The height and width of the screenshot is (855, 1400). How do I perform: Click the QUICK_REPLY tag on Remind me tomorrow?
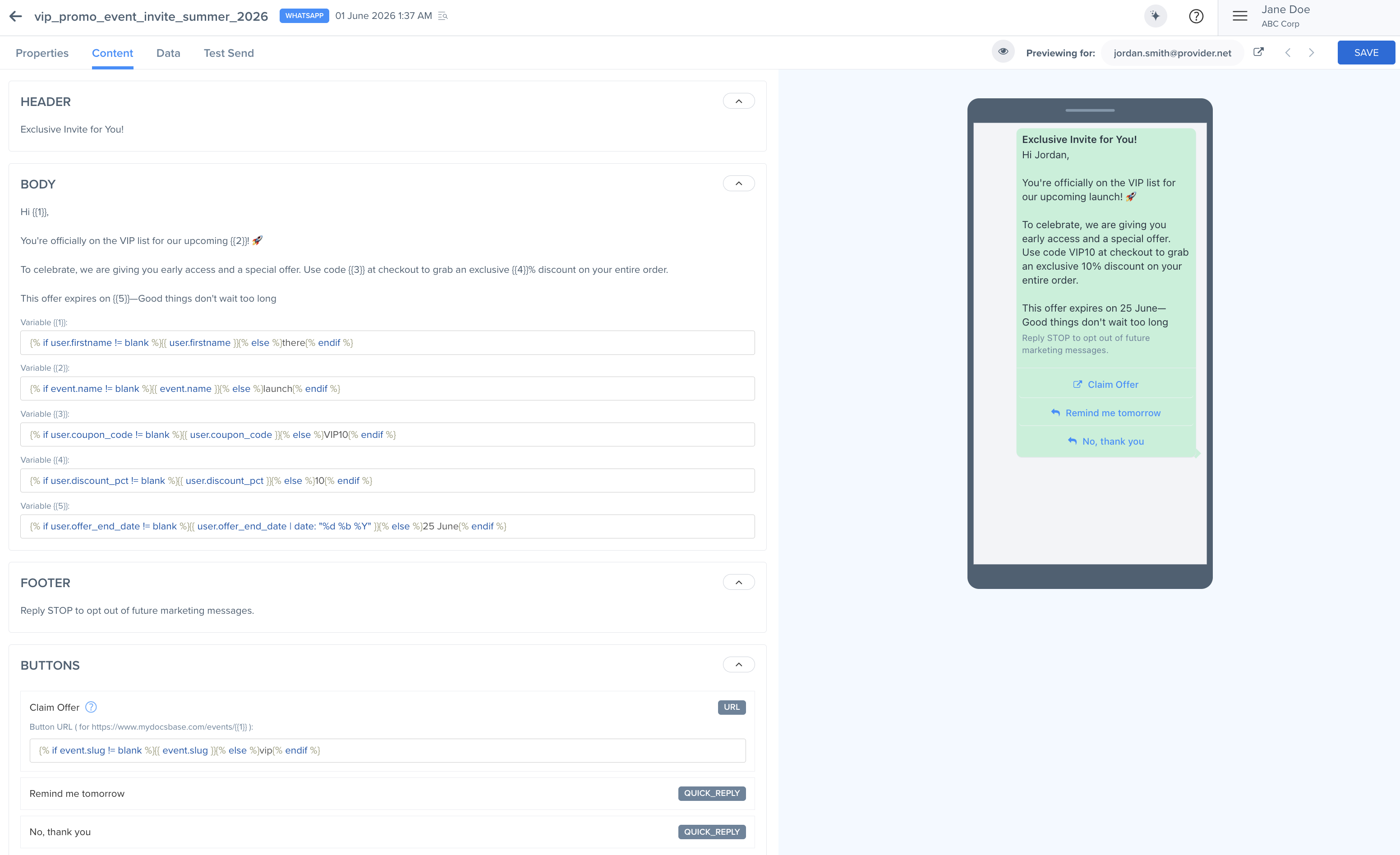pyautogui.click(x=712, y=794)
